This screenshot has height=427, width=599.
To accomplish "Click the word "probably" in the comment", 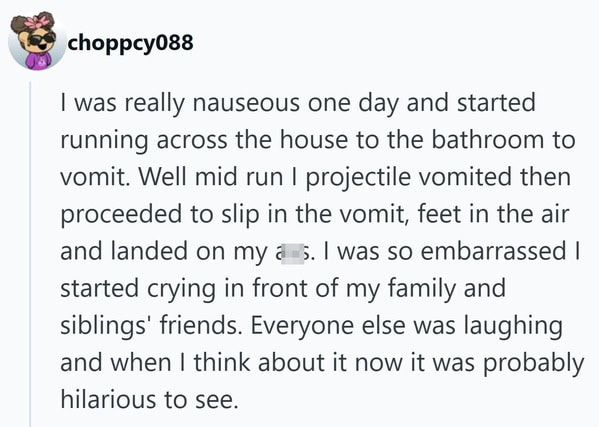I will (534, 363).
